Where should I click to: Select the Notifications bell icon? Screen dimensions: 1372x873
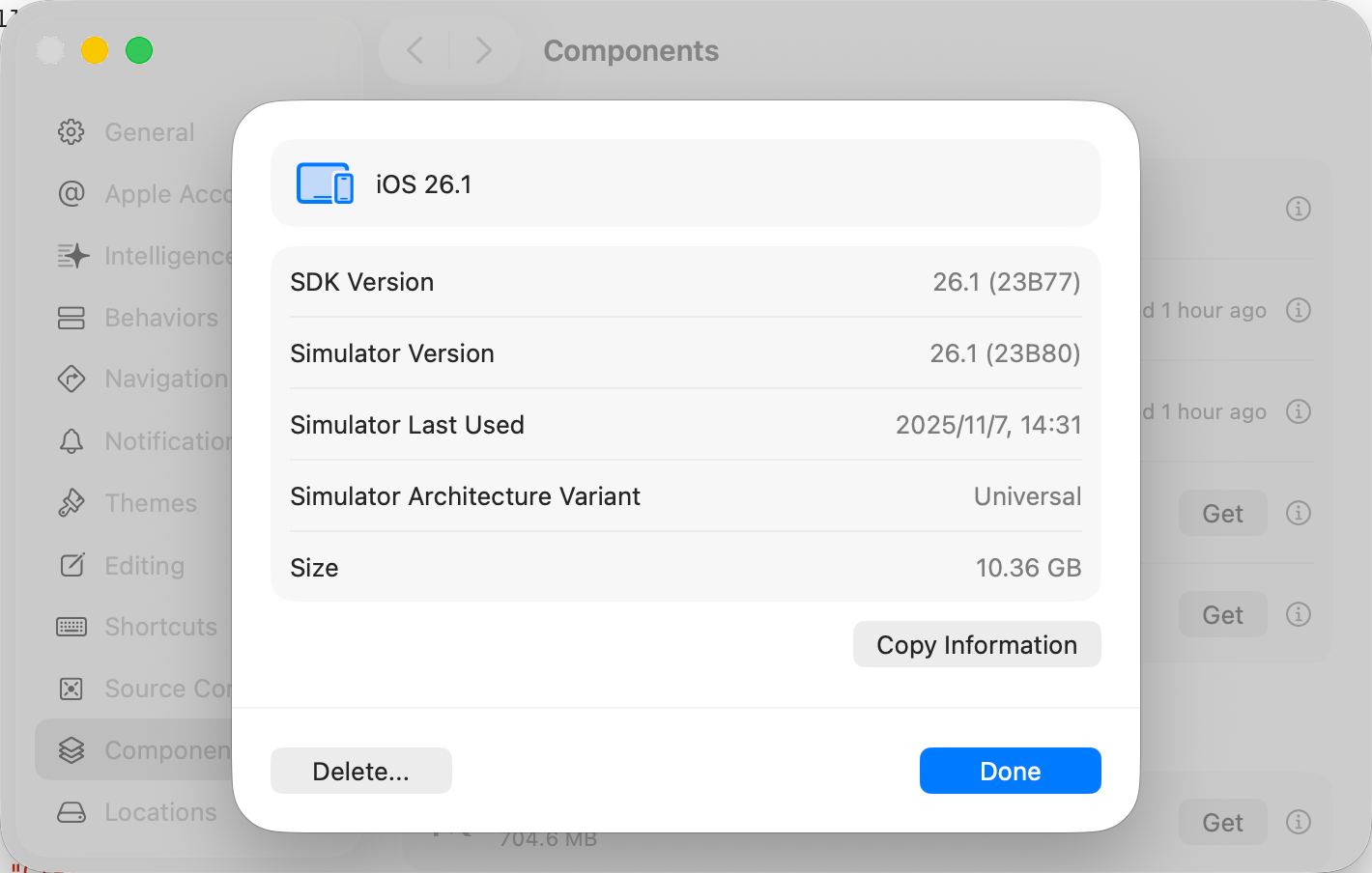click(x=71, y=441)
